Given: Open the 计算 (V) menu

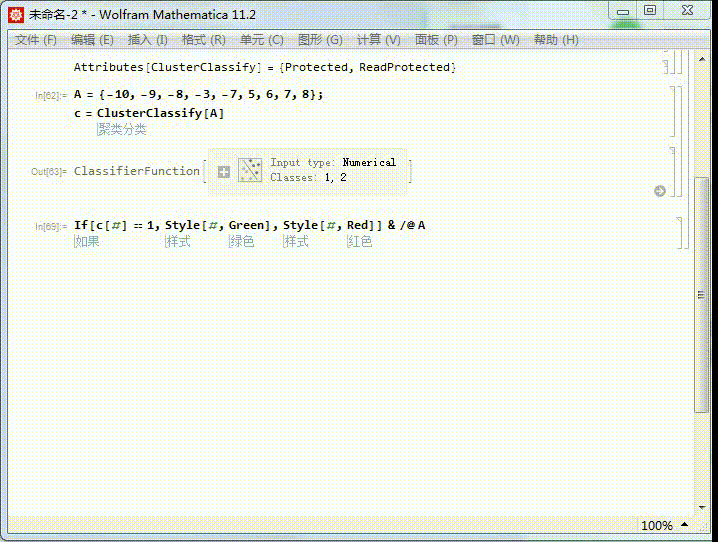Looking at the screenshot, I should (x=378, y=40).
